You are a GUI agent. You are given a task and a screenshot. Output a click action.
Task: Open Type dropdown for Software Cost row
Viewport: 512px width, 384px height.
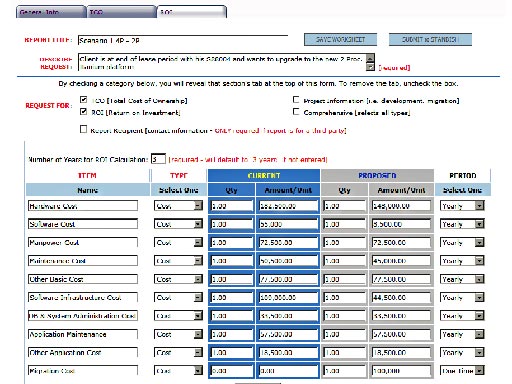(x=178, y=224)
